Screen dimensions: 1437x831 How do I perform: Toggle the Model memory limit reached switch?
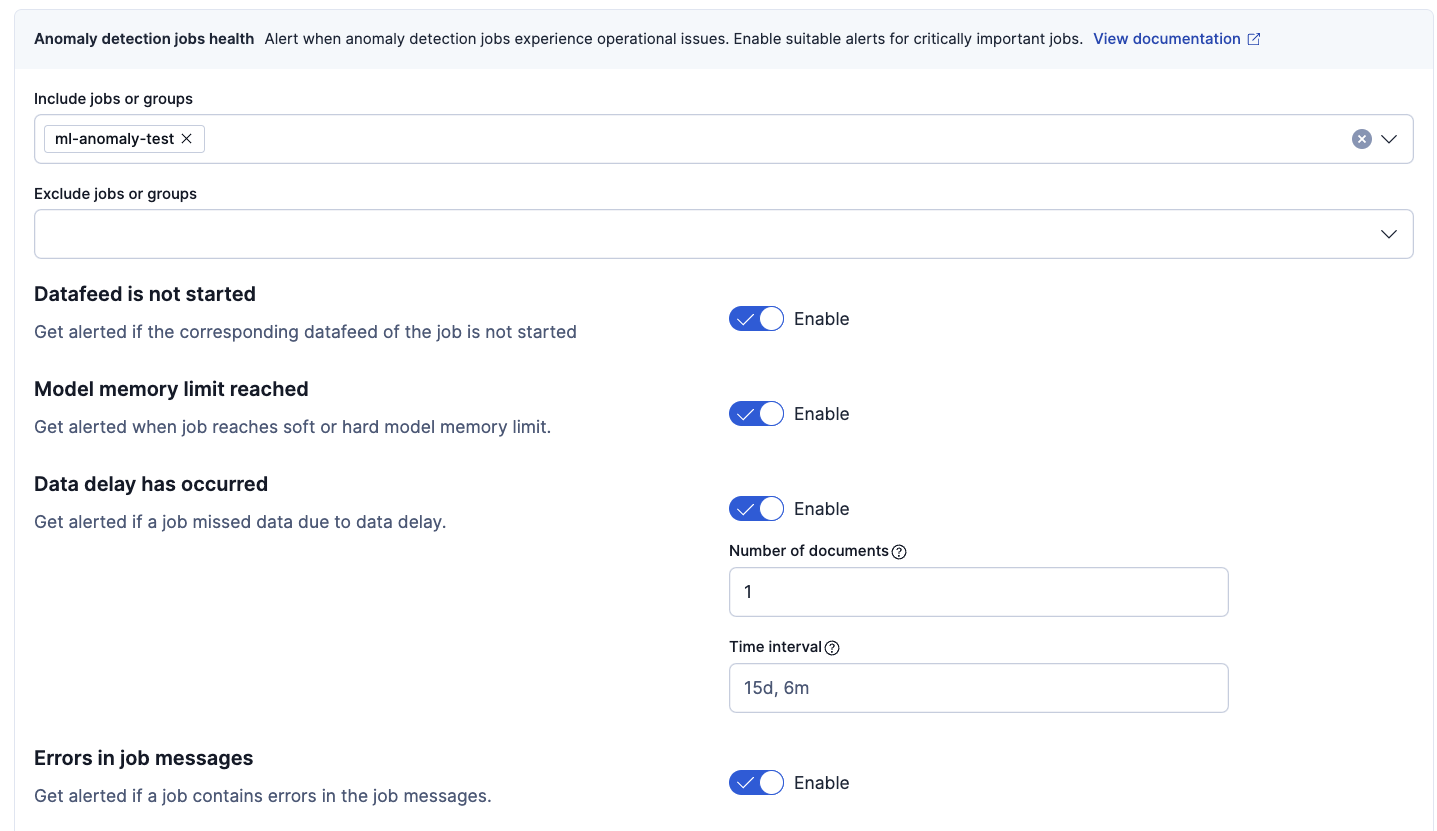coord(756,413)
